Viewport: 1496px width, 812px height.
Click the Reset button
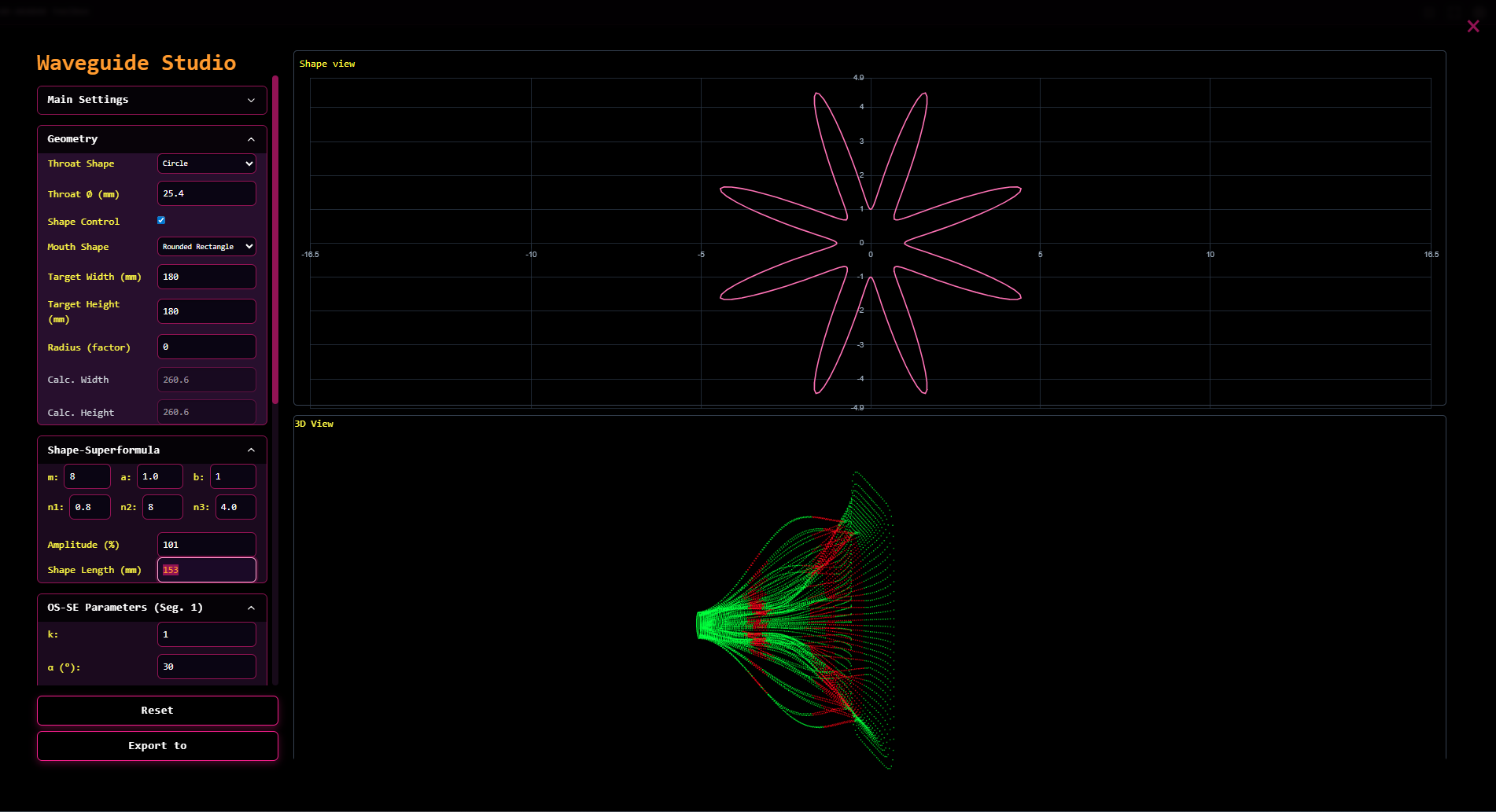[157, 711]
